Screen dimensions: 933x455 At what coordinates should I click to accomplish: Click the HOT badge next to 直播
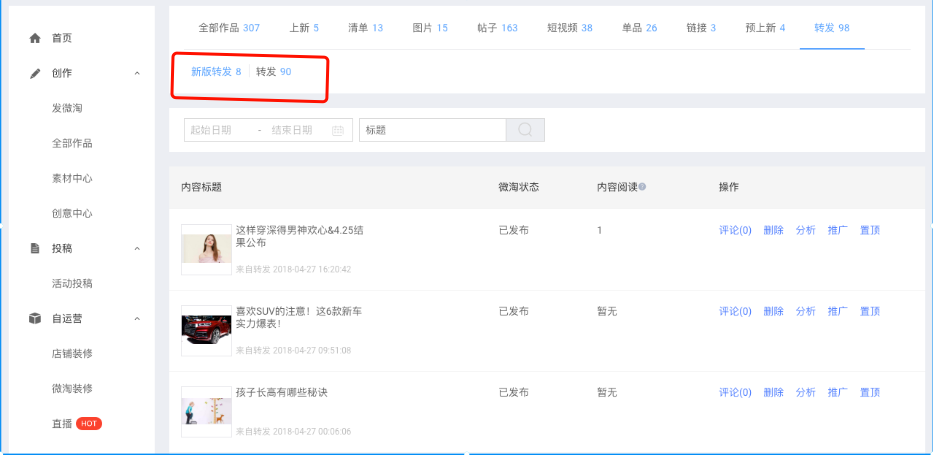coord(89,423)
